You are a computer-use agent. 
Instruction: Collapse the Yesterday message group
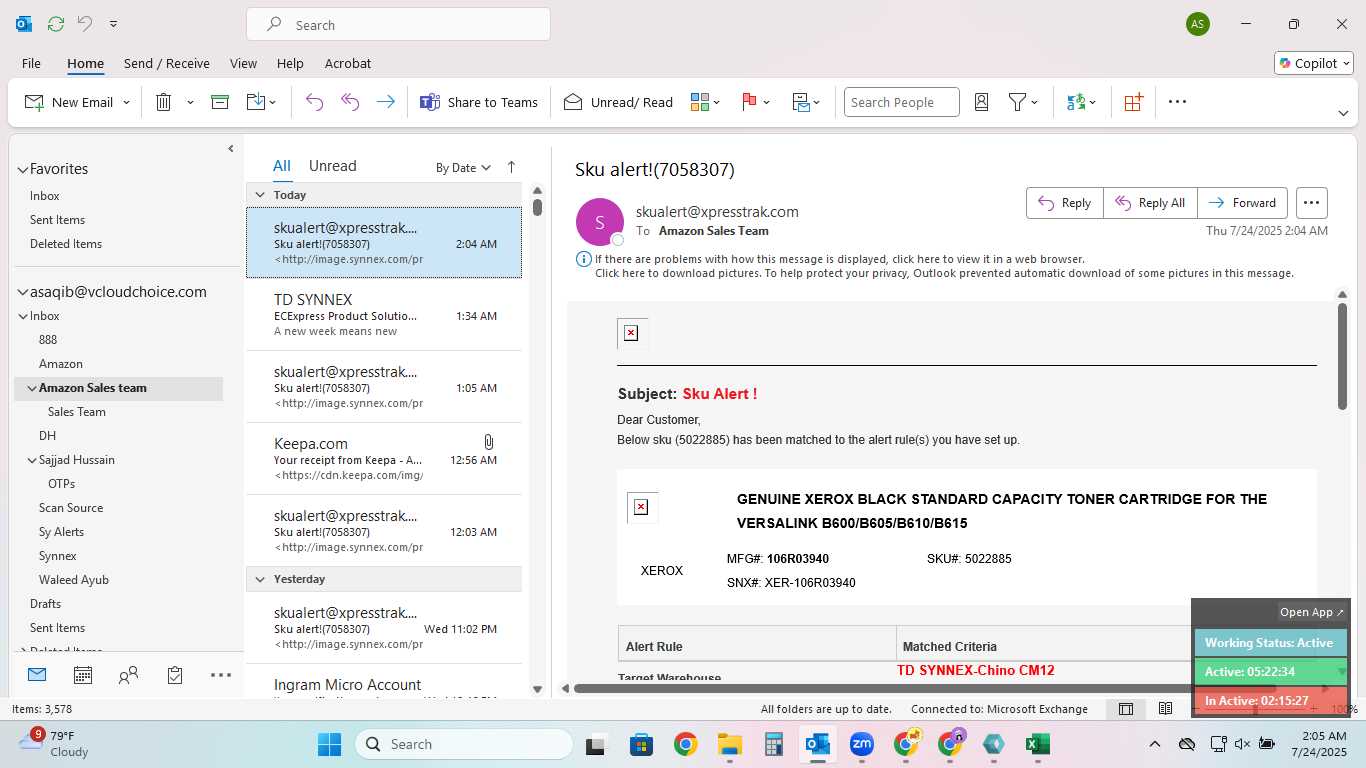260,579
